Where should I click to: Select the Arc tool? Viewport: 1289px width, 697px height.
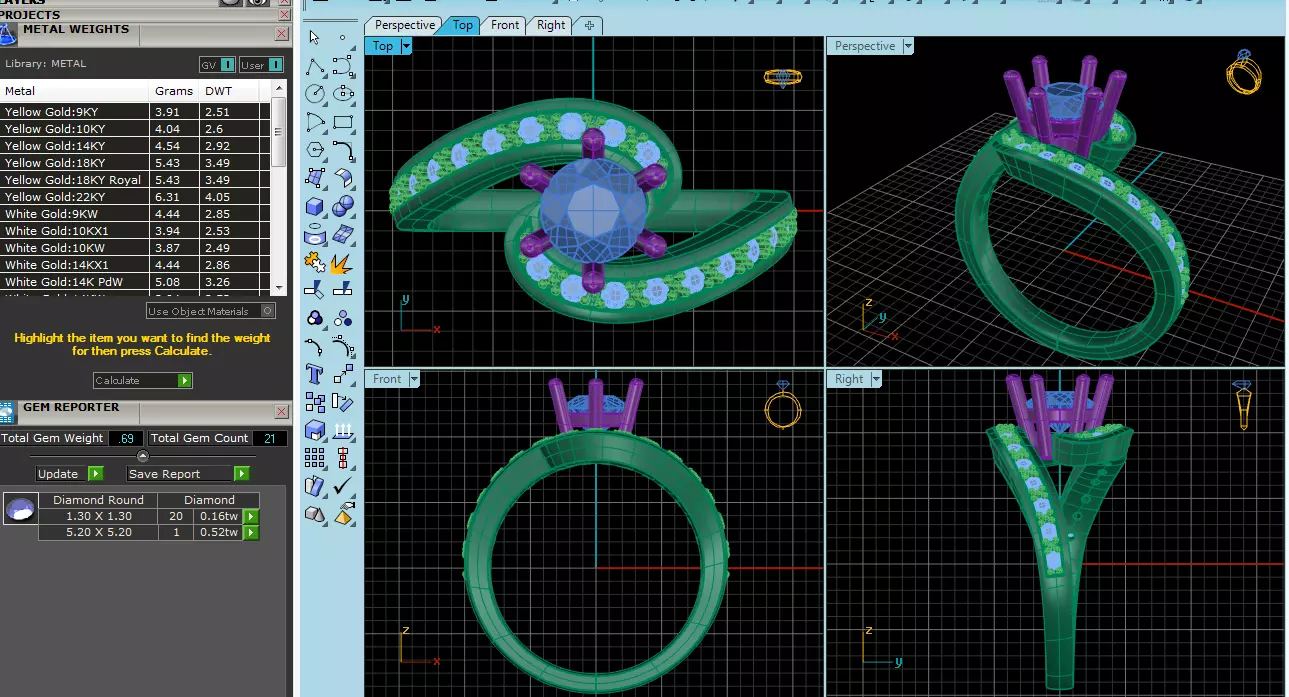click(x=314, y=123)
